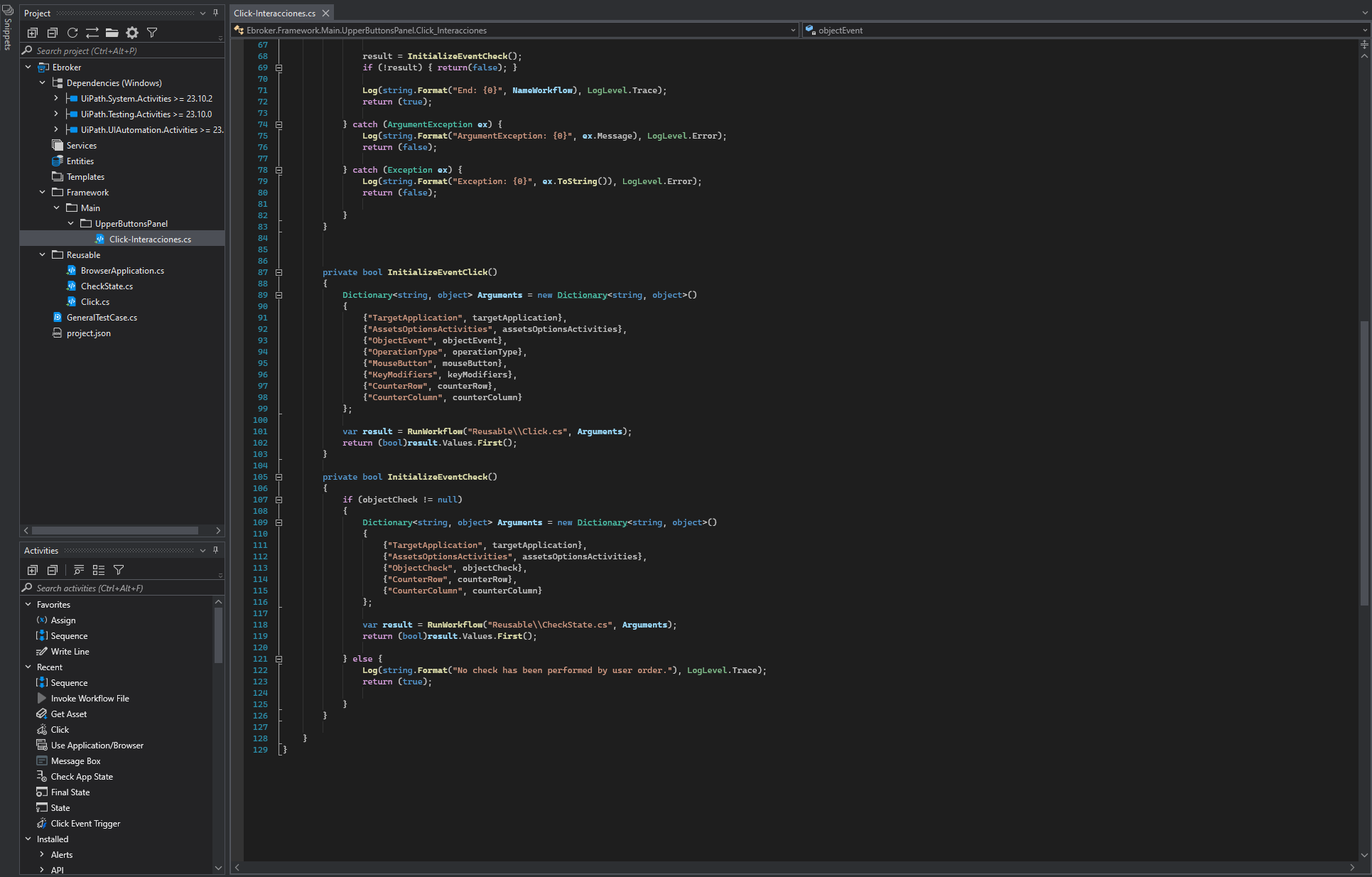Click the group-by list icon in Activities

(99, 570)
